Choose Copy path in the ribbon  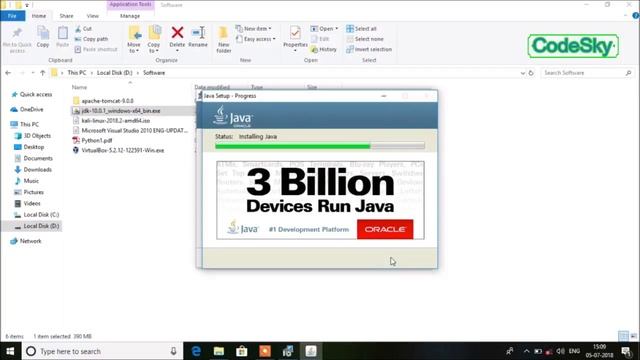[91, 39]
